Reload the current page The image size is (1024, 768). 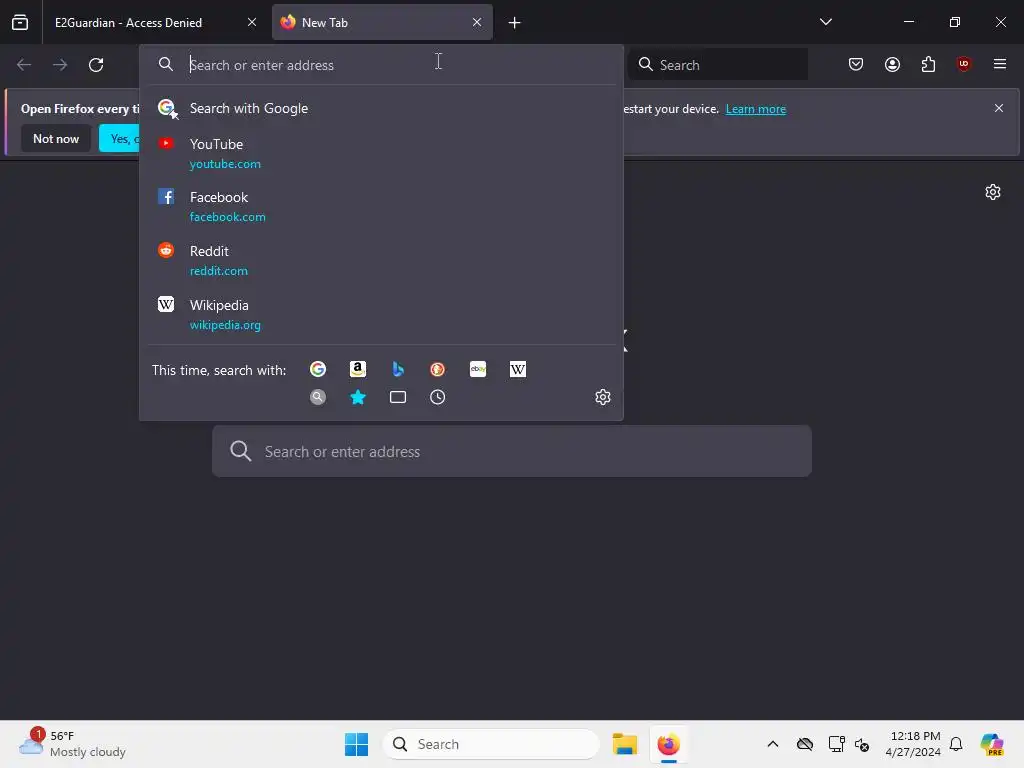[x=96, y=65]
